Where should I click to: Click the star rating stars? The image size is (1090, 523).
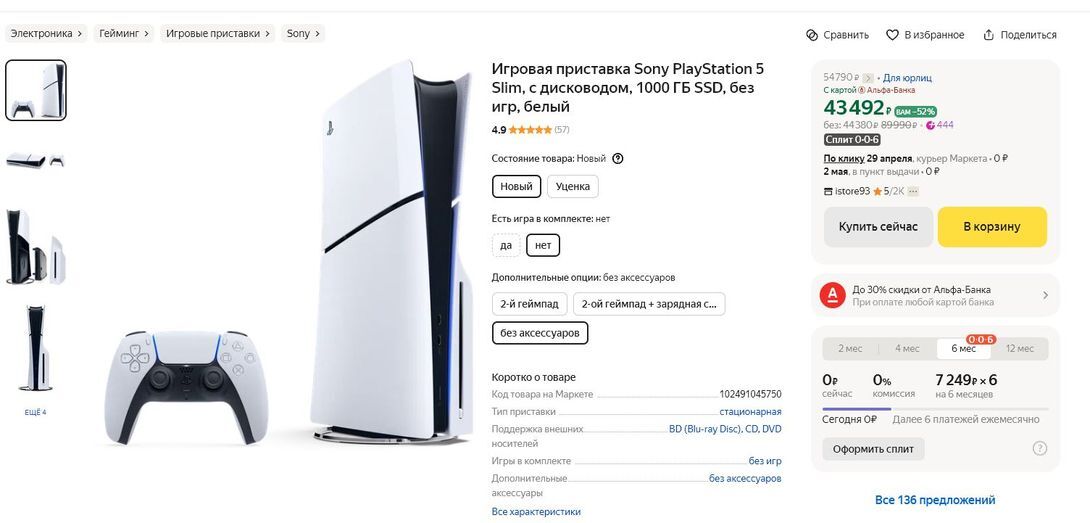[530, 130]
